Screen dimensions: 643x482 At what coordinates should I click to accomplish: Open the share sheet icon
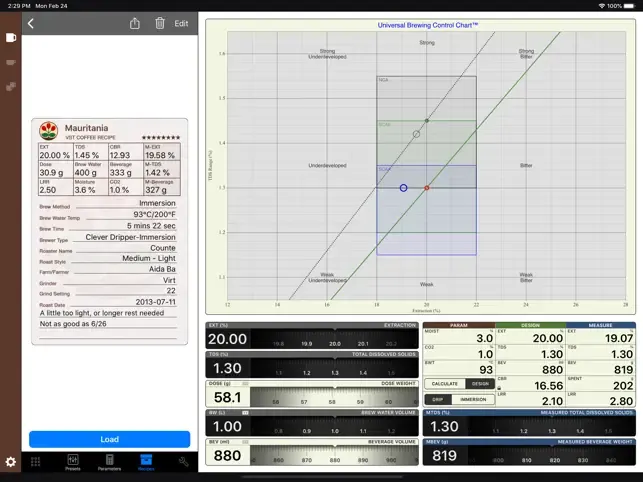coord(135,23)
